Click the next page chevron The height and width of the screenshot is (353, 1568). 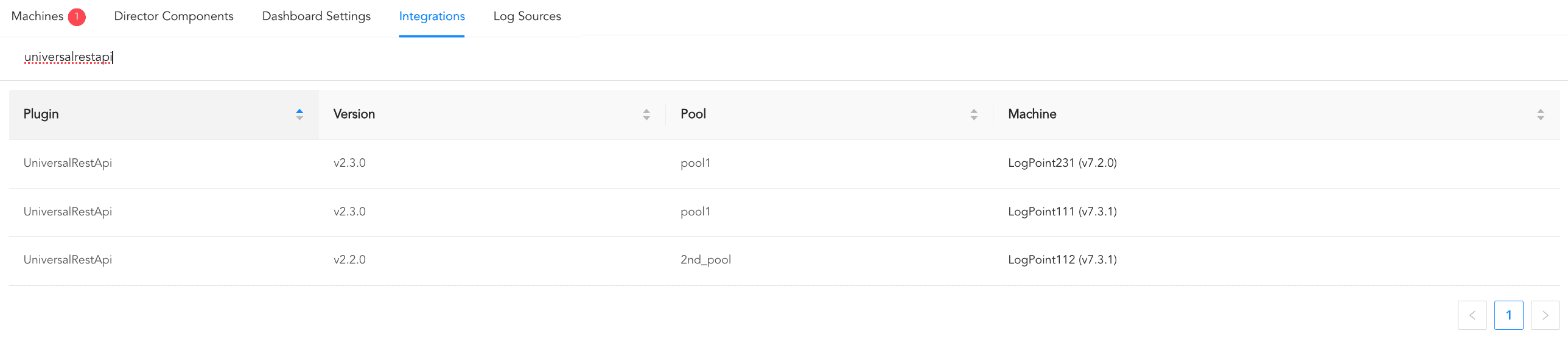pyautogui.click(x=1545, y=315)
